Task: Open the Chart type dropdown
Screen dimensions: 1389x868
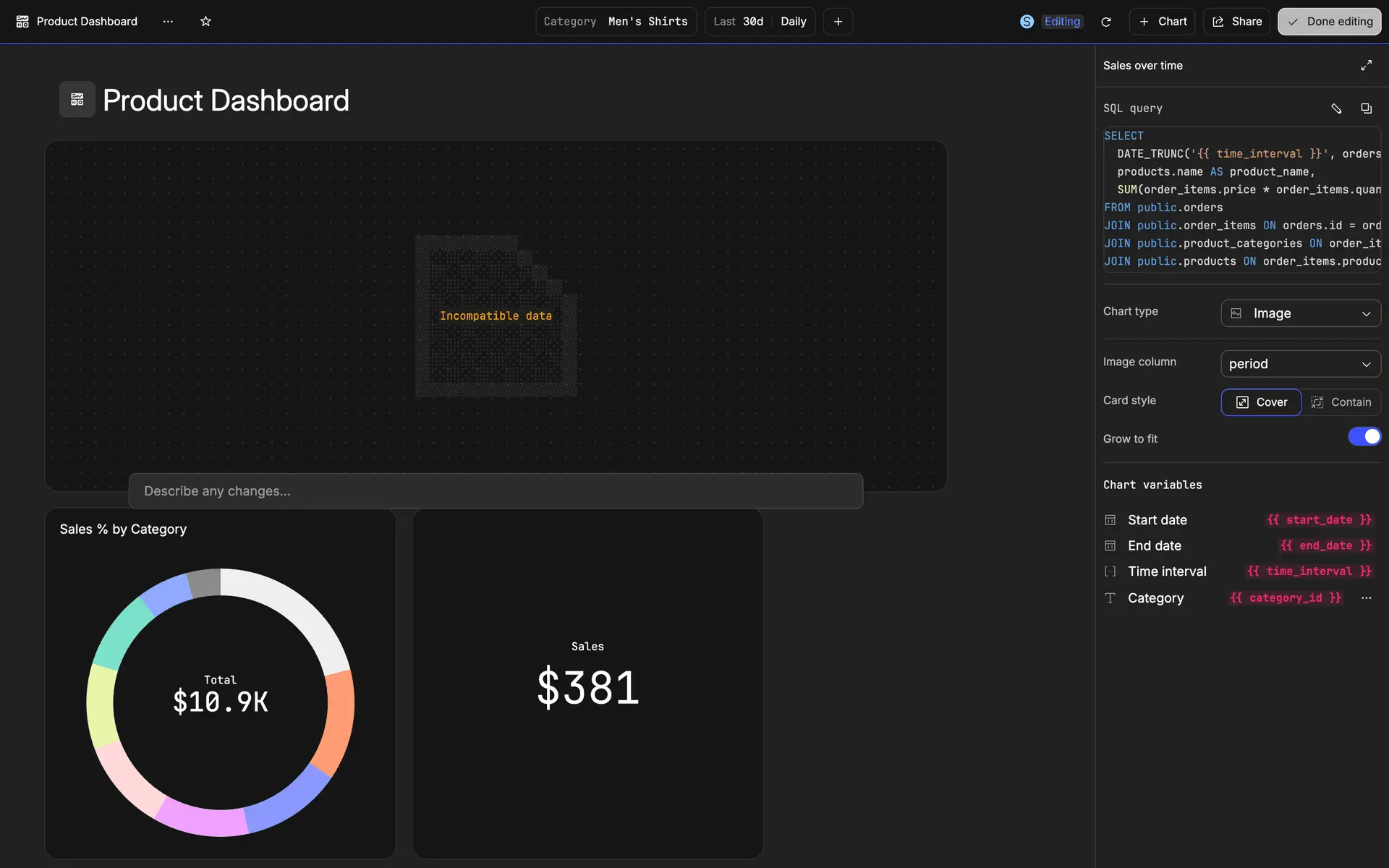Action: click(x=1300, y=313)
